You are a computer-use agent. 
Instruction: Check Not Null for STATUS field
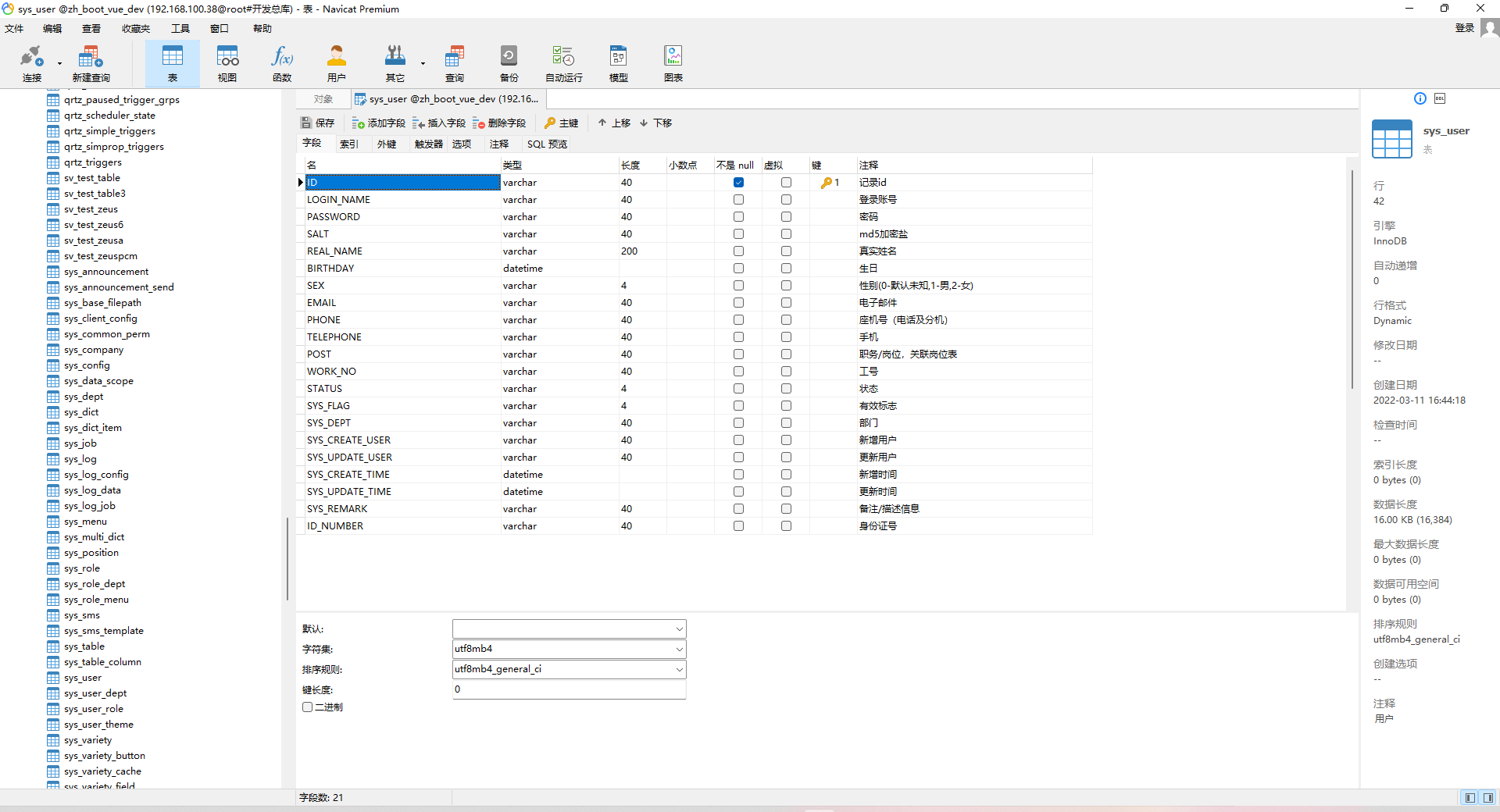(738, 389)
